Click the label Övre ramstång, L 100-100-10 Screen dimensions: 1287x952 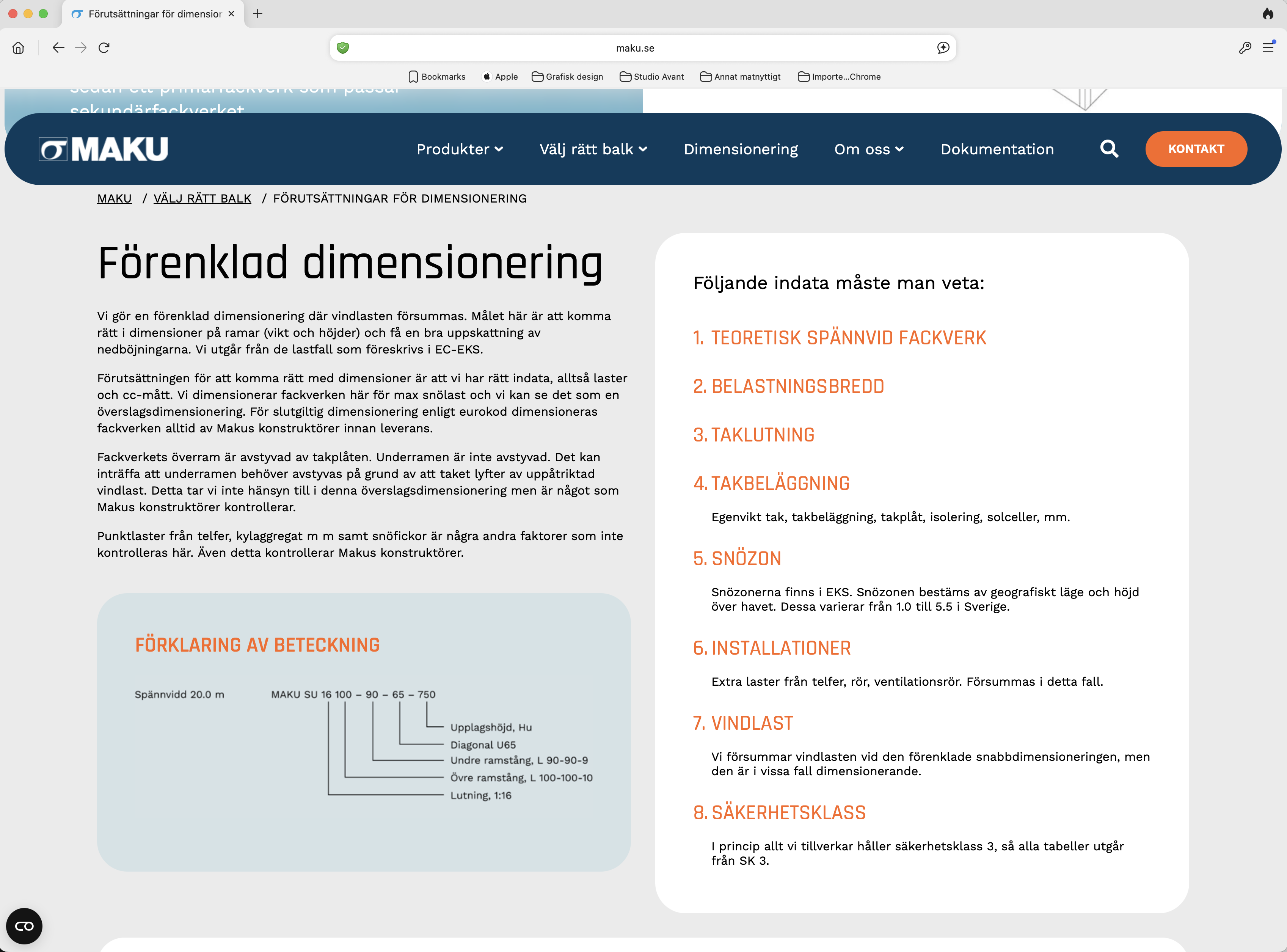[x=521, y=778]
